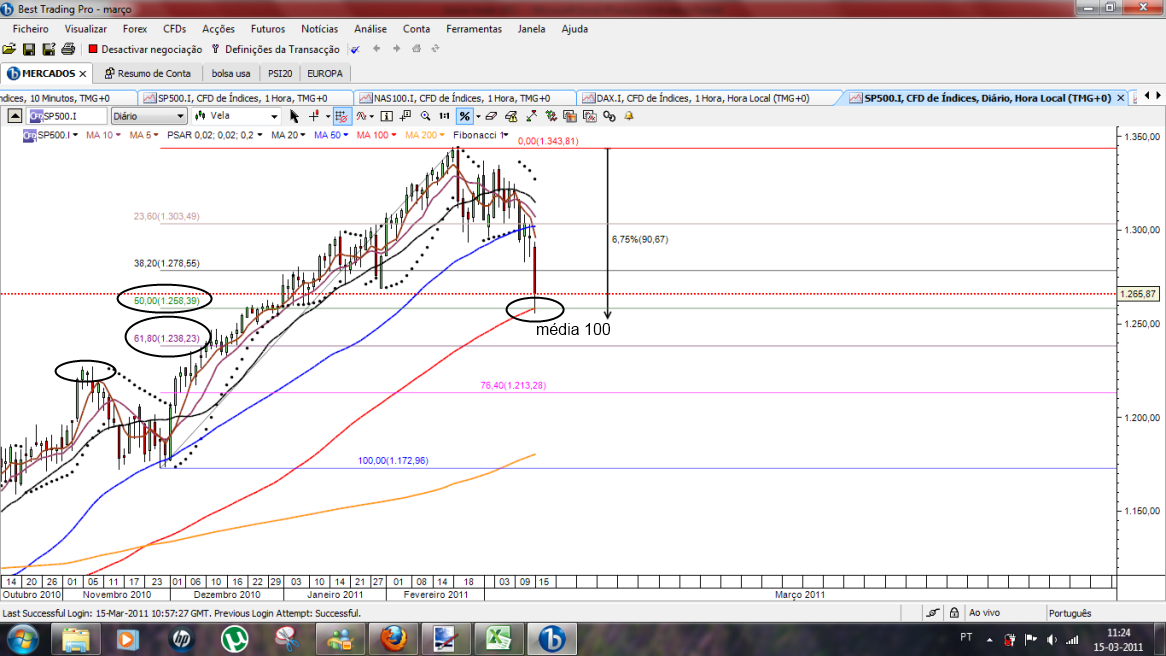Click the print icon in toolbar
This screenshot has height=656, width=1166.
point(68,49)
